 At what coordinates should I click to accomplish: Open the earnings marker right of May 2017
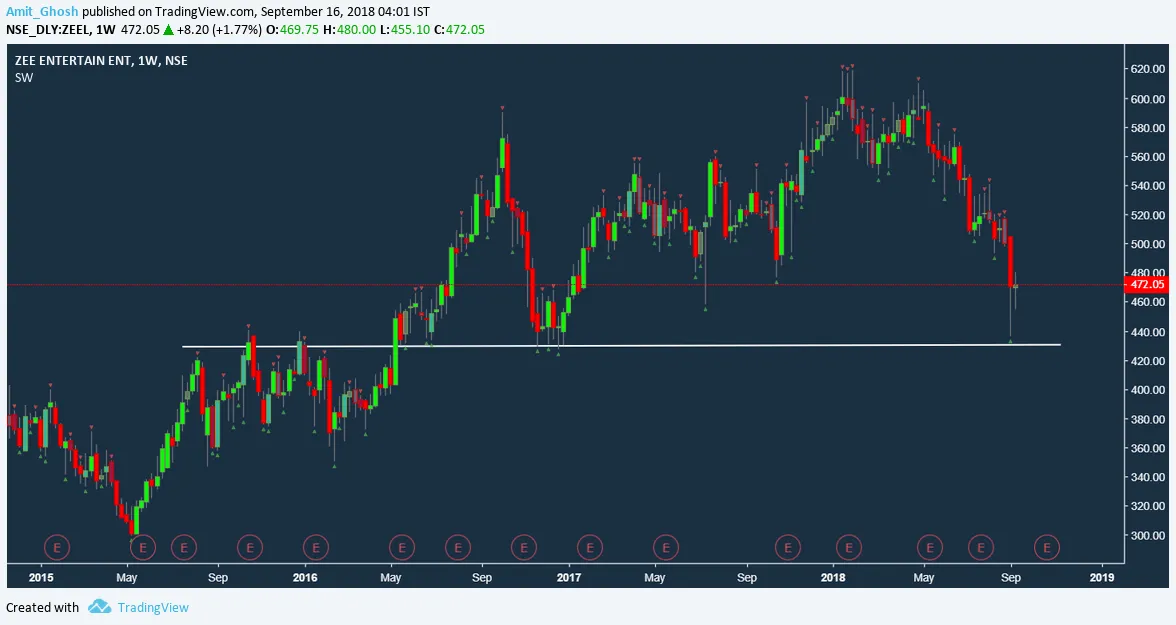coord(665,547)
